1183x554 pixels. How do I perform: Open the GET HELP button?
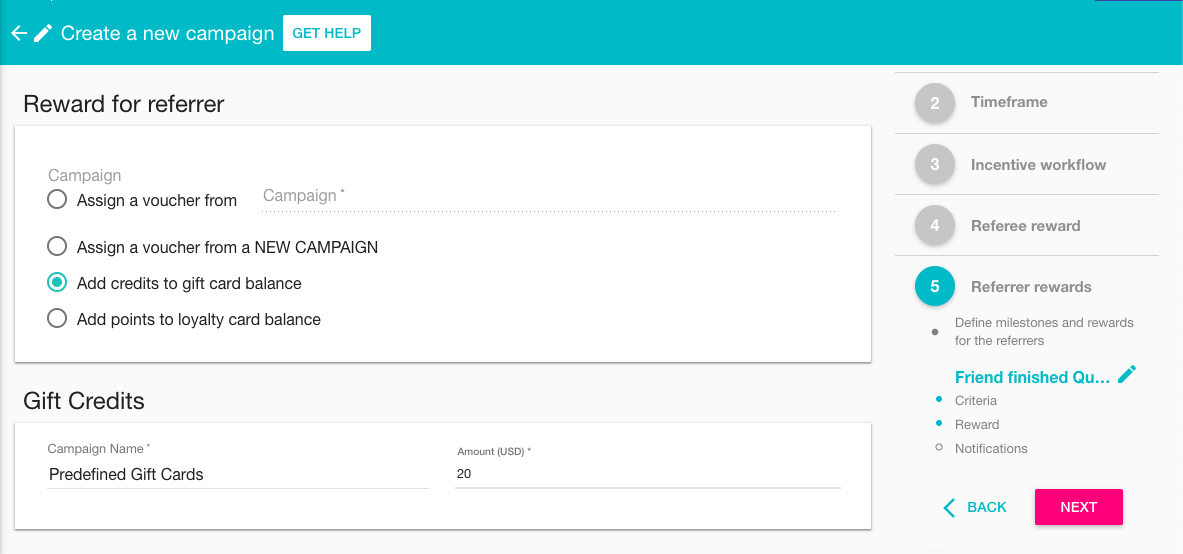pos(327,33)
